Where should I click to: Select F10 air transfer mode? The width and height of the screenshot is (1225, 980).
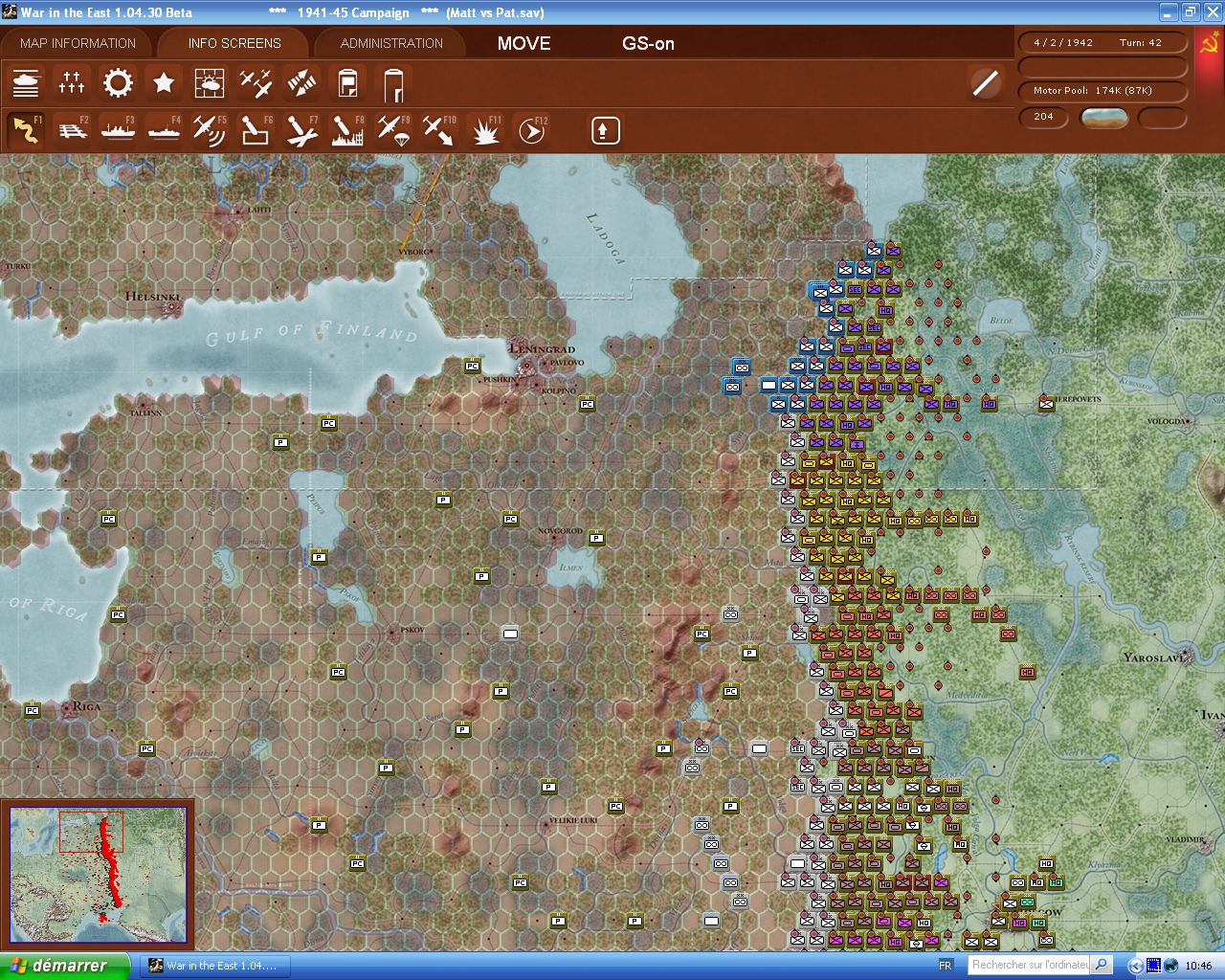click(x=439, y=130)
